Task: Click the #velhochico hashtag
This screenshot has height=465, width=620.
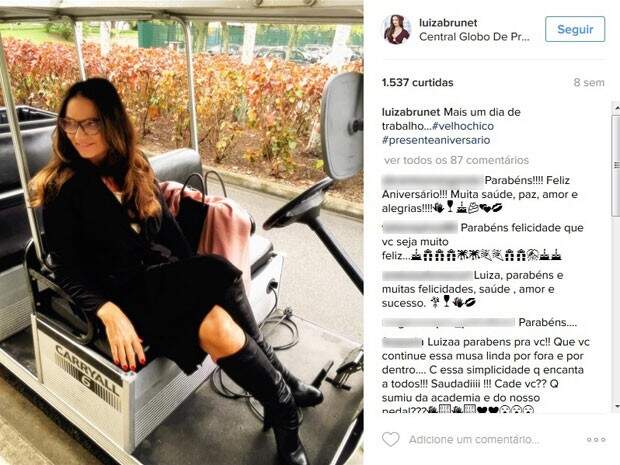Action: pos(463,126)
